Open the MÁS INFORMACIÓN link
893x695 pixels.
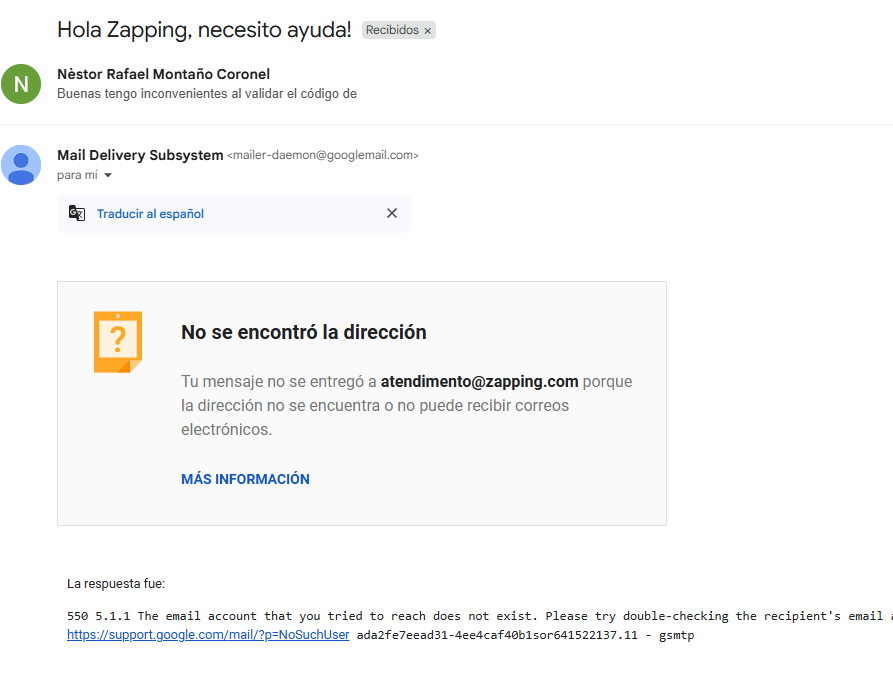245,479
